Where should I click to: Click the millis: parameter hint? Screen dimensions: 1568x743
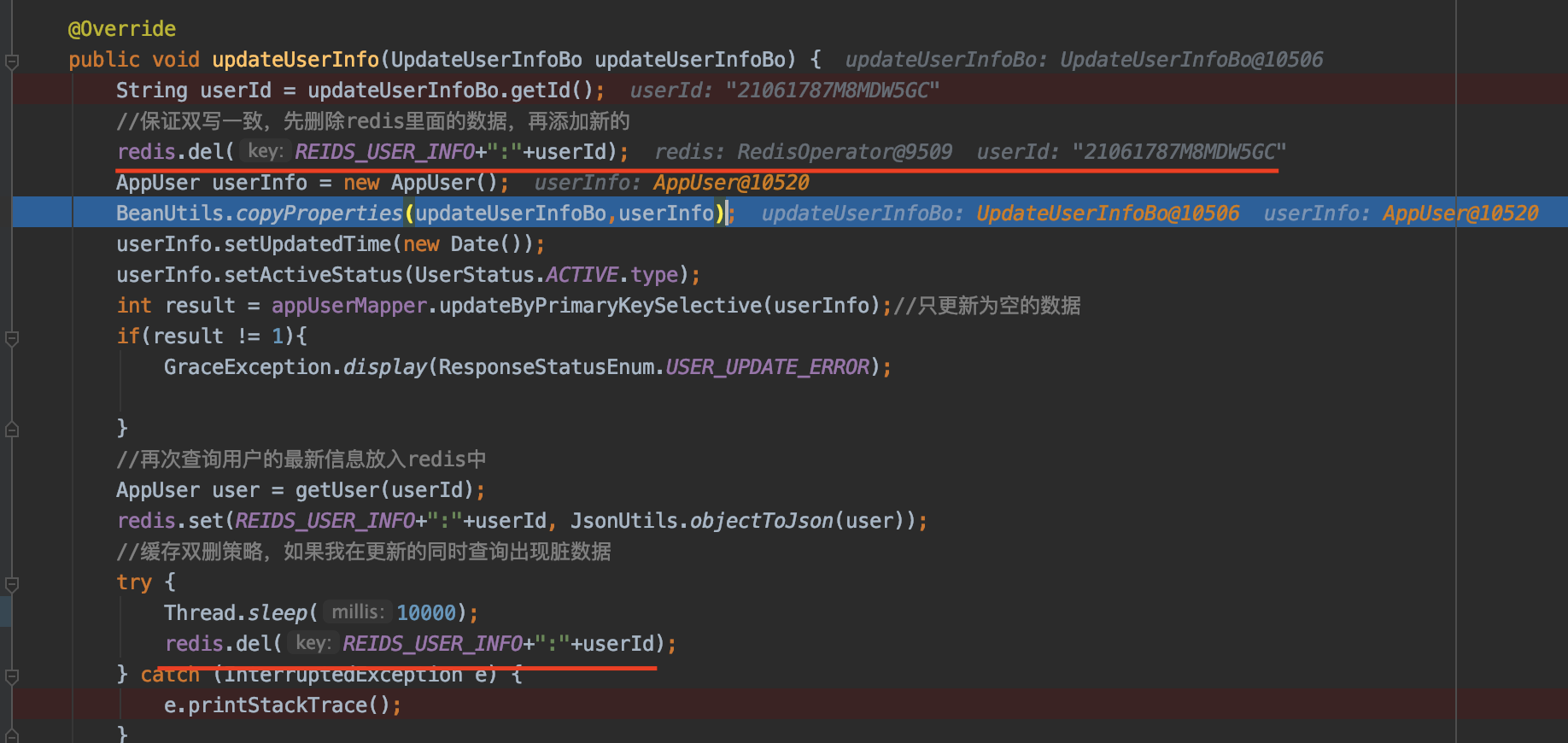tap(358, 612)
